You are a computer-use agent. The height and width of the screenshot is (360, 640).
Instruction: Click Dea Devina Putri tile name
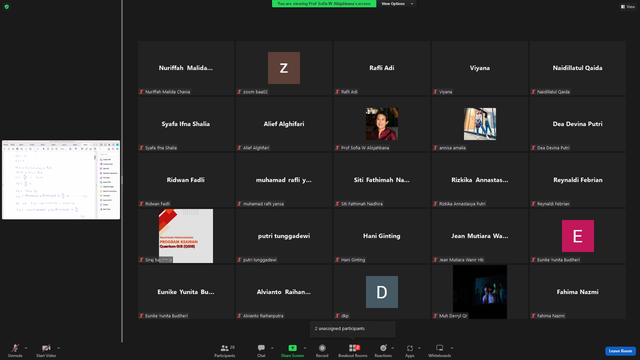[x=578, y=124]
